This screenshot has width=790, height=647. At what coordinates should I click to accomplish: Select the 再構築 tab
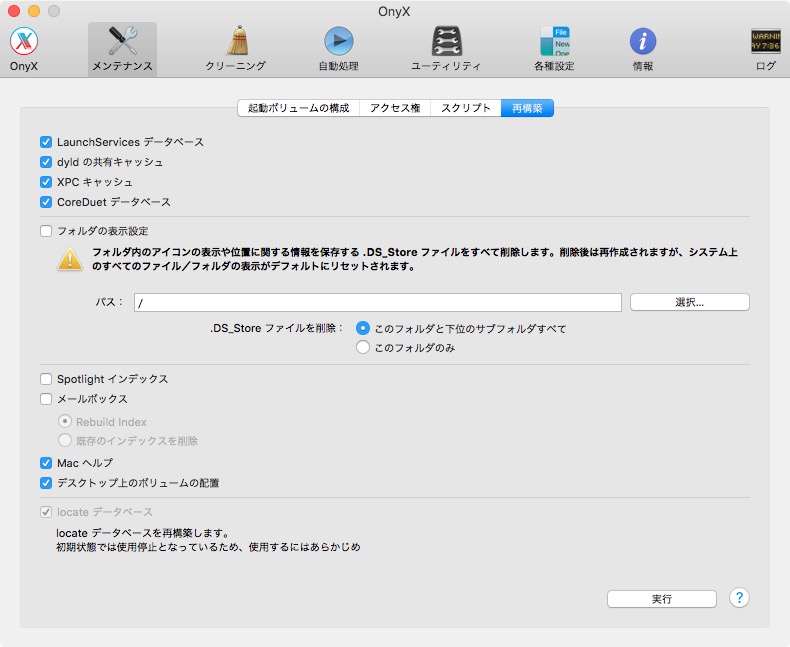pyautogui.click(x=527, y=108)
